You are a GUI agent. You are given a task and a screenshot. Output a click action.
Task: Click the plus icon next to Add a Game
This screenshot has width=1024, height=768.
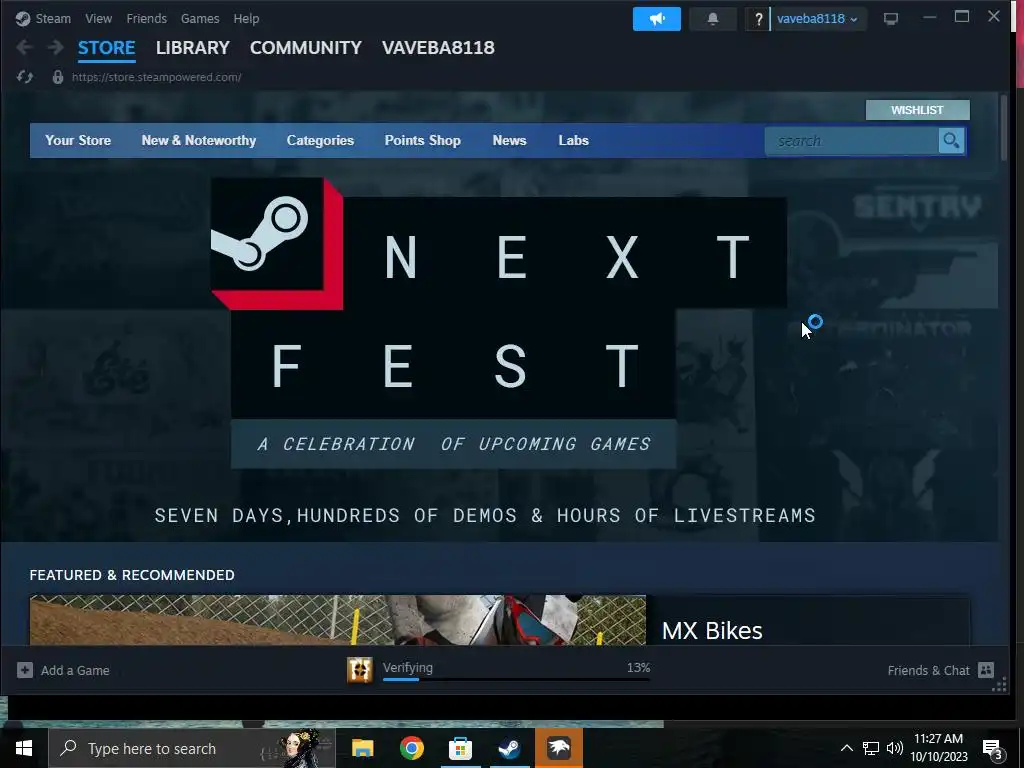click(25, 670)
